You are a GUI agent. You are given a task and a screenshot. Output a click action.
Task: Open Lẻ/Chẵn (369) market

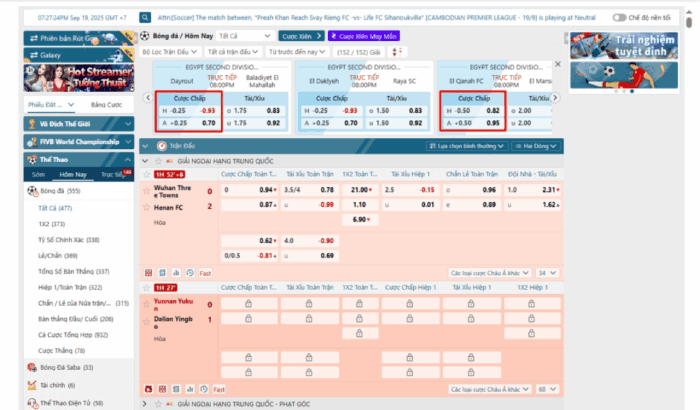tap(58, 255)
